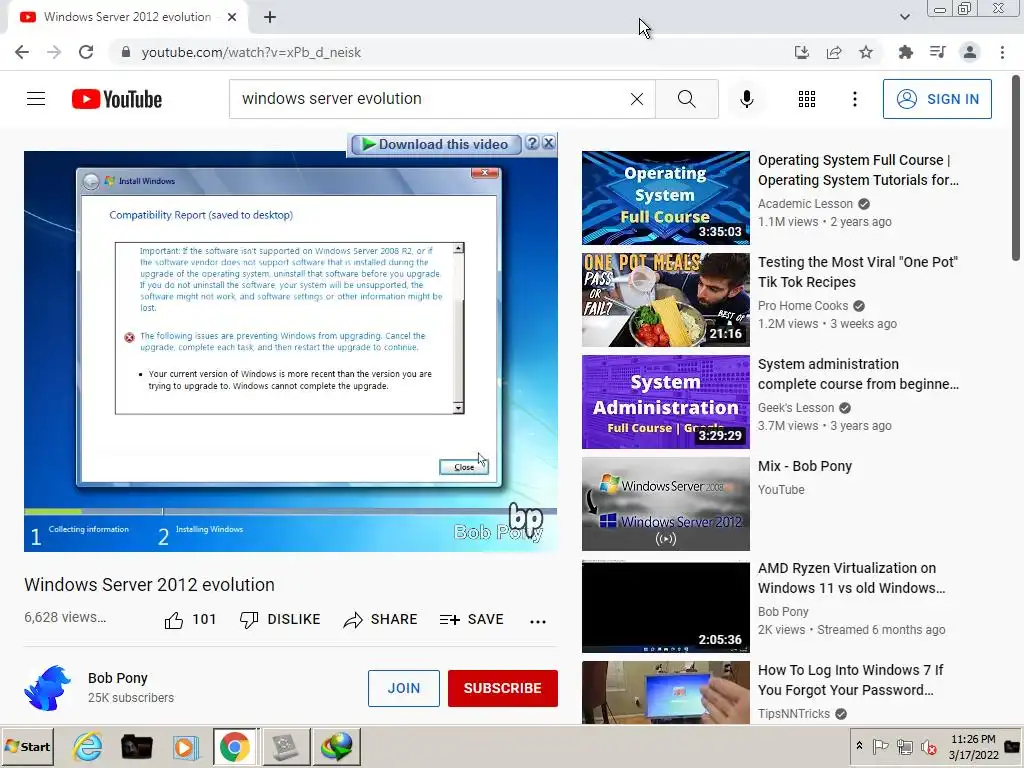This screenshot has height=768, width=1024.
Task: Open AMD Ryzen Virtualization video title
Action: (851, 578)
